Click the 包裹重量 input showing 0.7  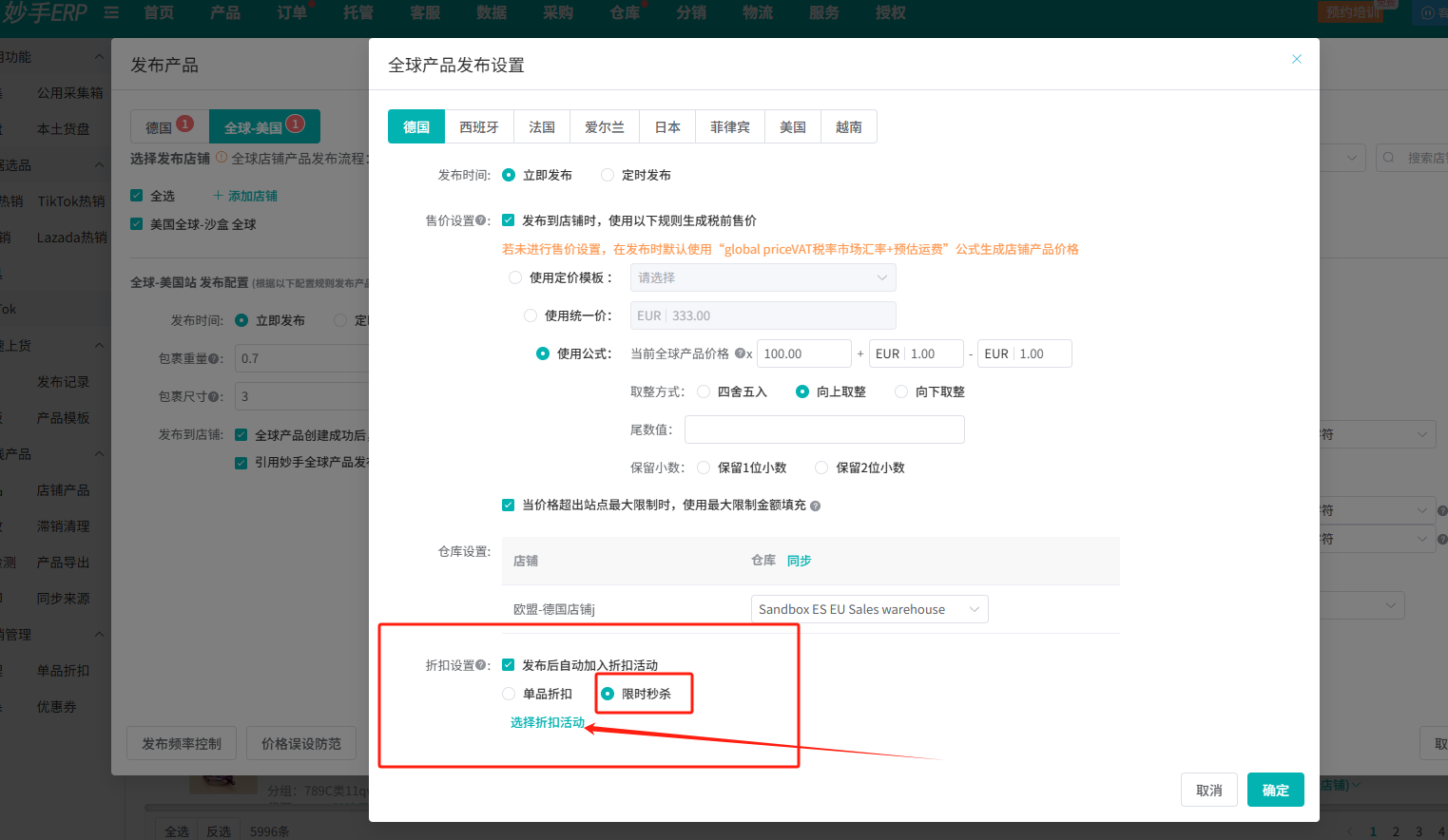pos(301,358)
